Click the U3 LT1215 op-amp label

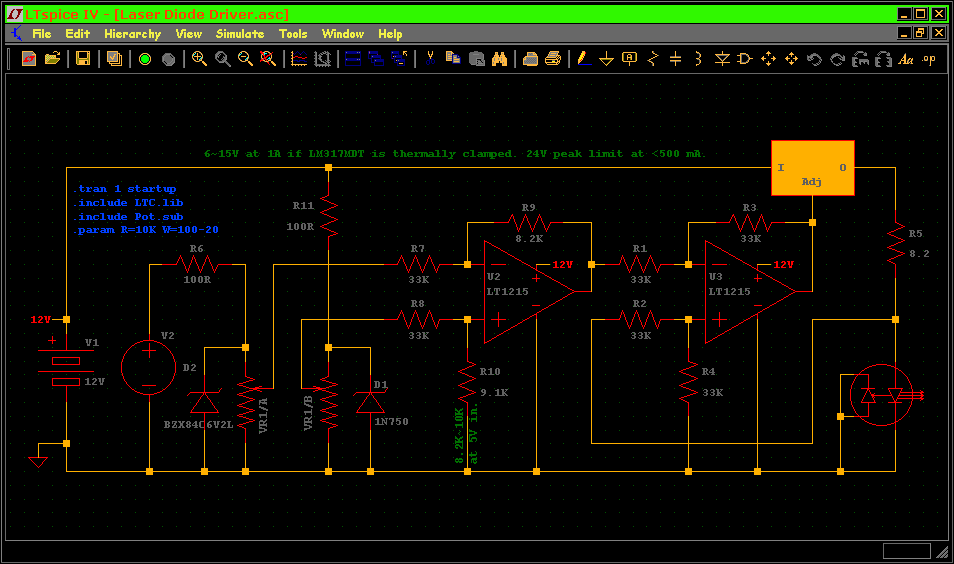(x=729, y=291)
